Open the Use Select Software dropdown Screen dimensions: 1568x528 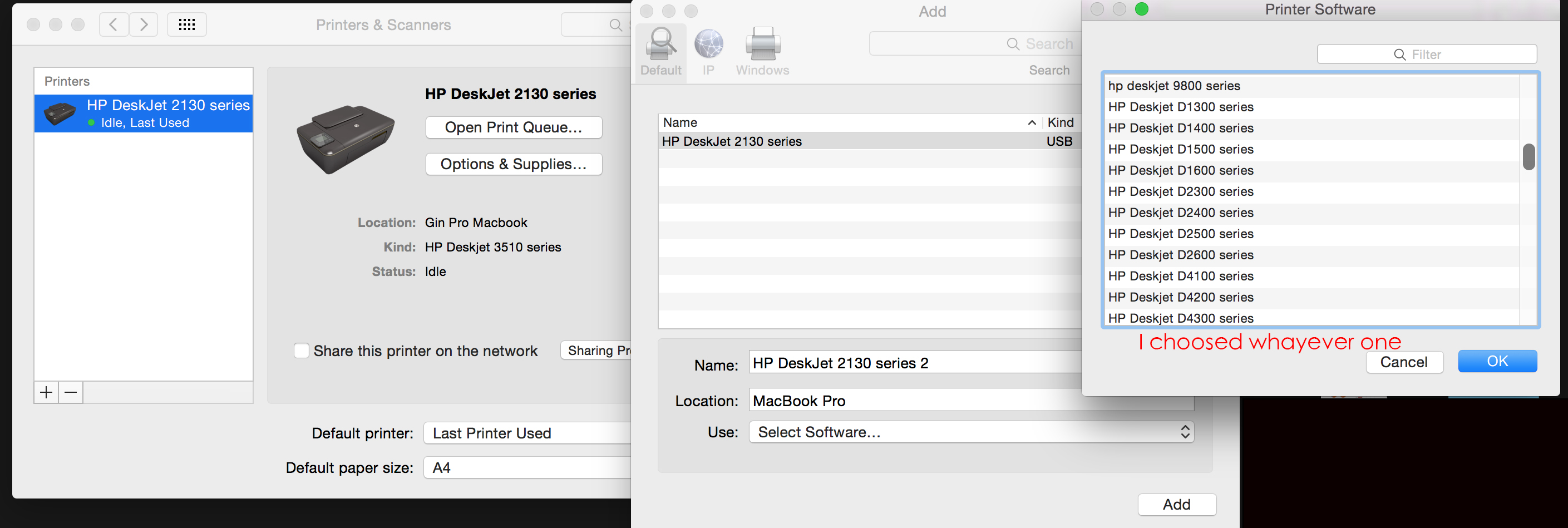click(x=971, y=432)
